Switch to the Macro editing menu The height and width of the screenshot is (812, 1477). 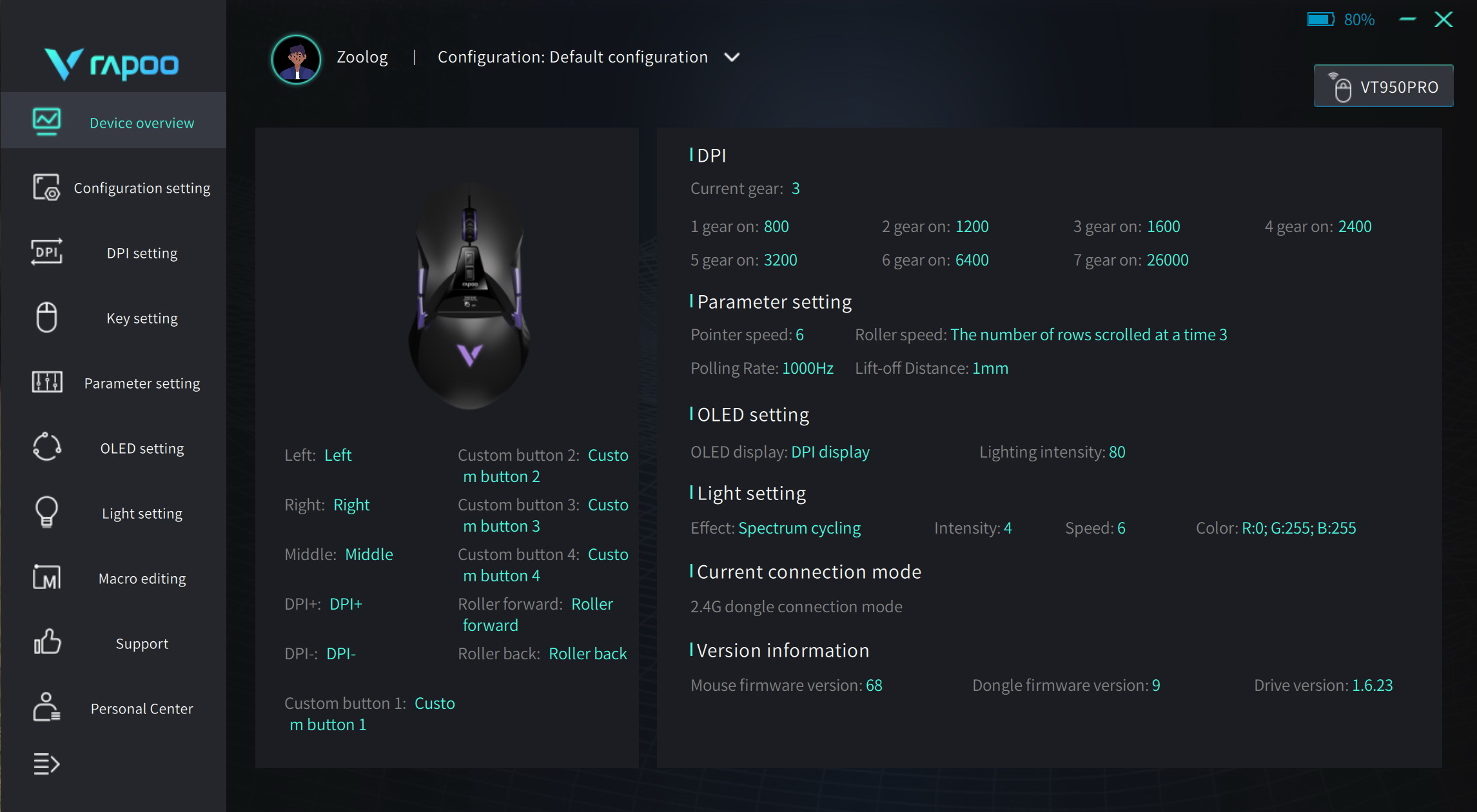[142, 579]
